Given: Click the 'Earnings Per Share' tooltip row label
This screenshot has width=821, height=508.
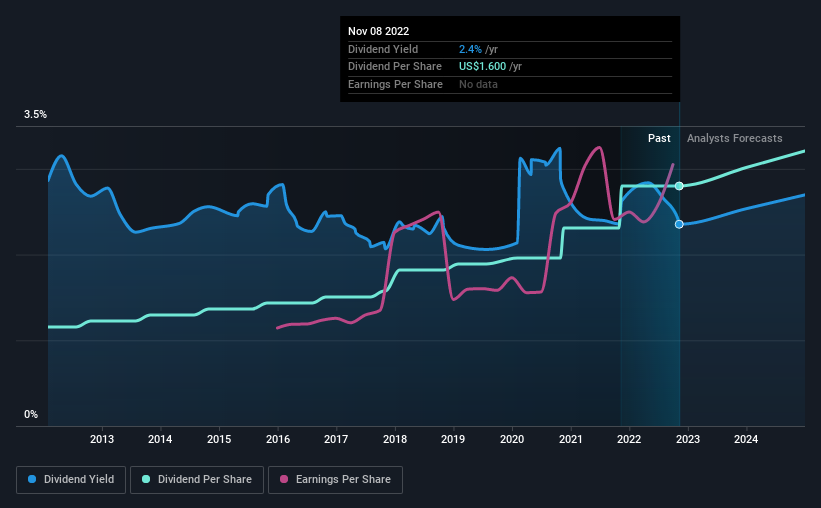Looking at the screenshot, I should pos(395,84).
